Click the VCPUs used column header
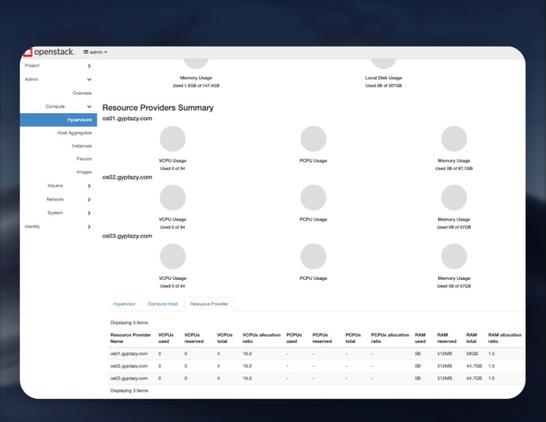546x422 pixels. point(166,338)
